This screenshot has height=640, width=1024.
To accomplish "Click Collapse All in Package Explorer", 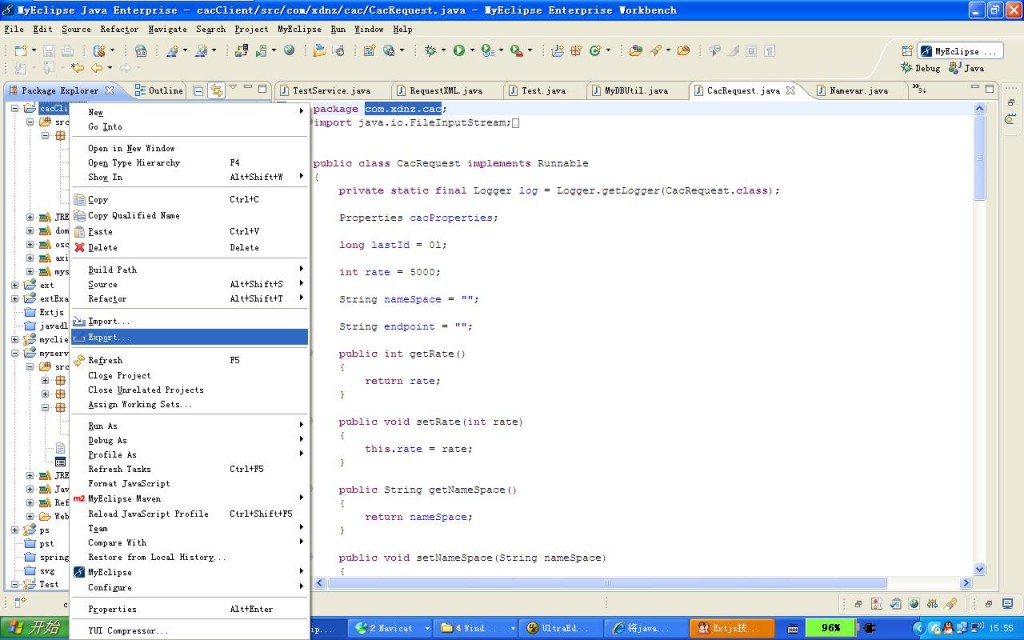I will point(198,90).
